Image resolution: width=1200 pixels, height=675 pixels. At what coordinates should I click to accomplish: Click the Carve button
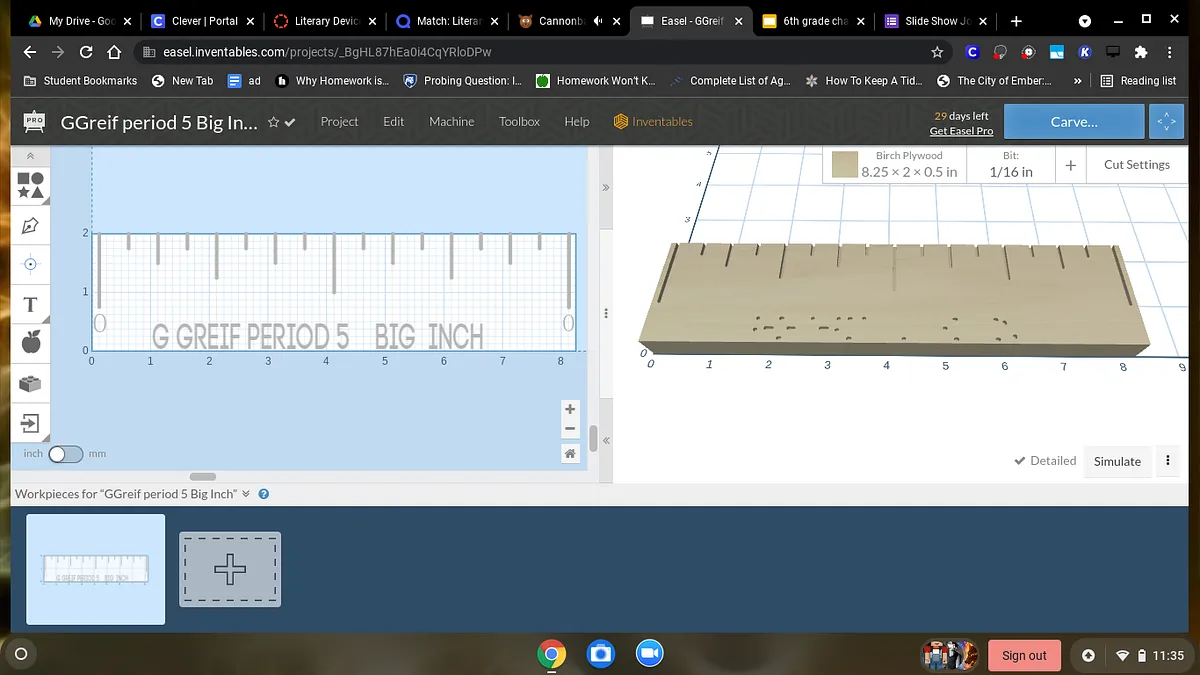point(1074,122)
